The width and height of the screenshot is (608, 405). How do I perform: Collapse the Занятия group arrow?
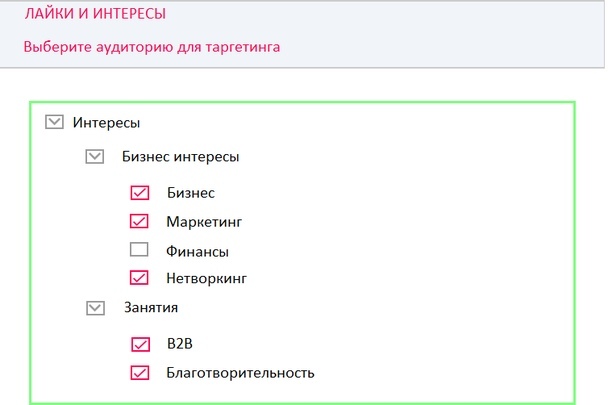coord(95,308)
